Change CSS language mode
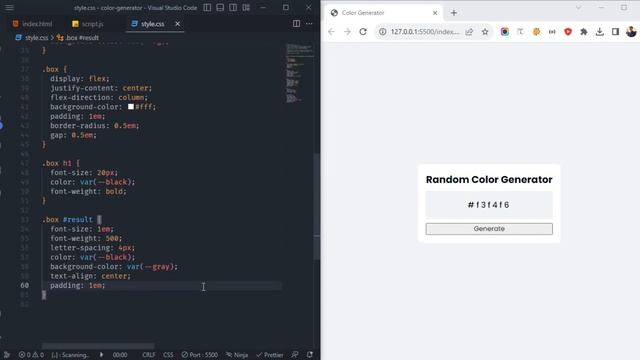Screen dimensions: 640x360 coord(168,355)
